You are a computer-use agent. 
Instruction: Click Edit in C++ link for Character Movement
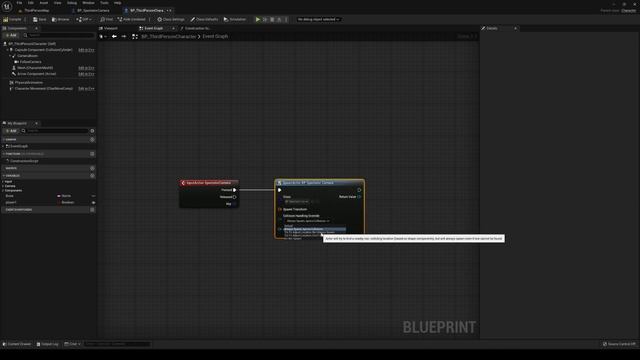point(86,88)
